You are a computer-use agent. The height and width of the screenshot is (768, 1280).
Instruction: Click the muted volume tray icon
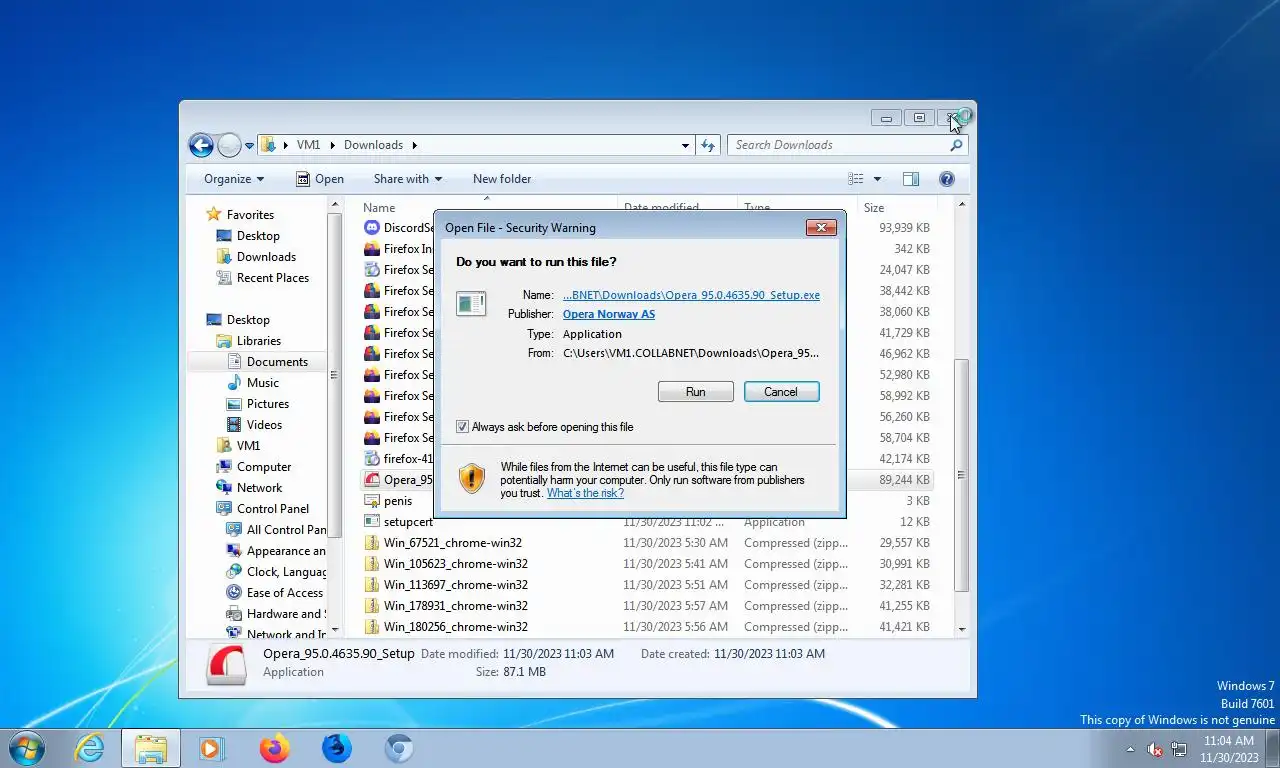tap(1155, 749)
